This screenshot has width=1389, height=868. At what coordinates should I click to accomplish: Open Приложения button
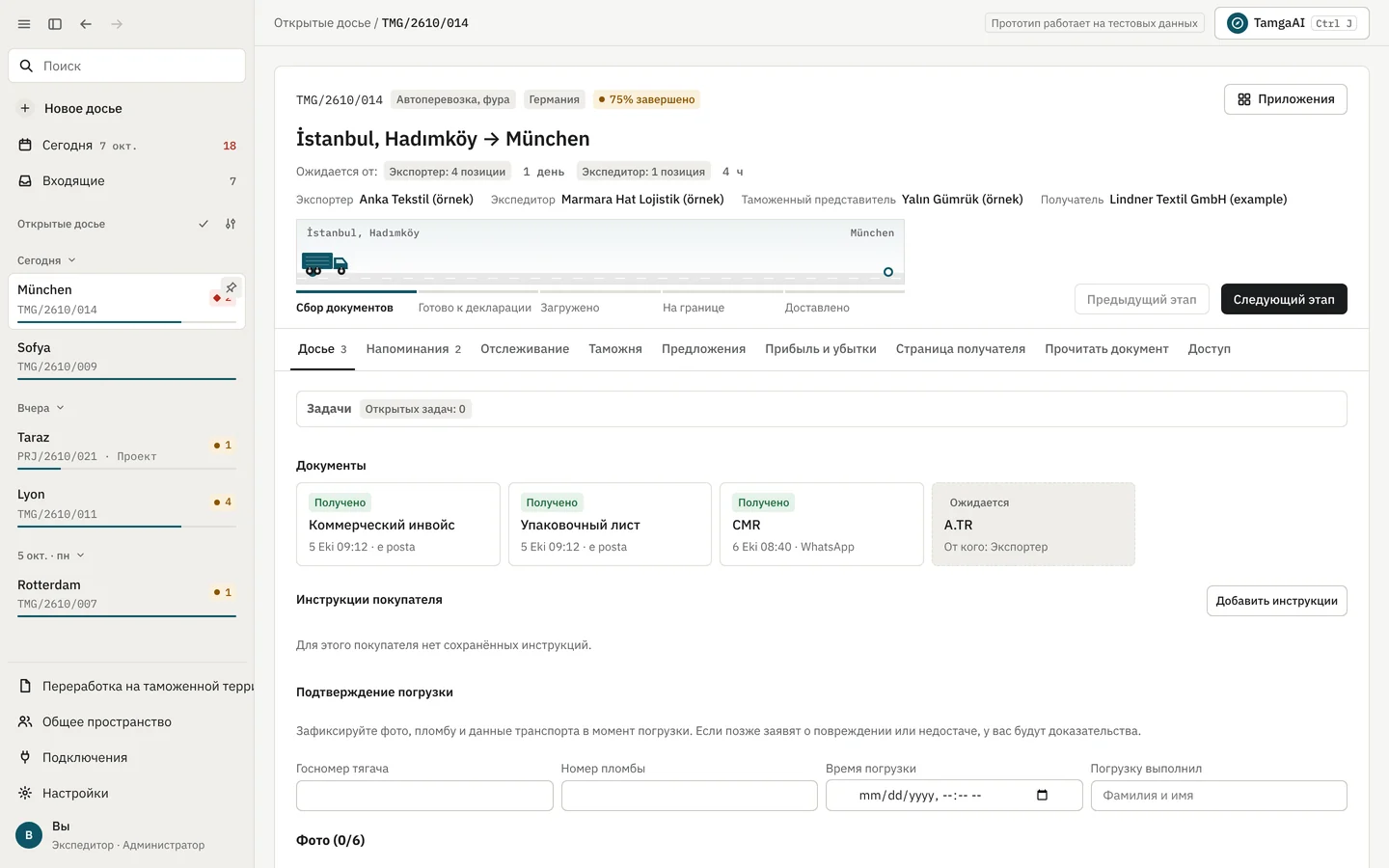(1285, 99)
